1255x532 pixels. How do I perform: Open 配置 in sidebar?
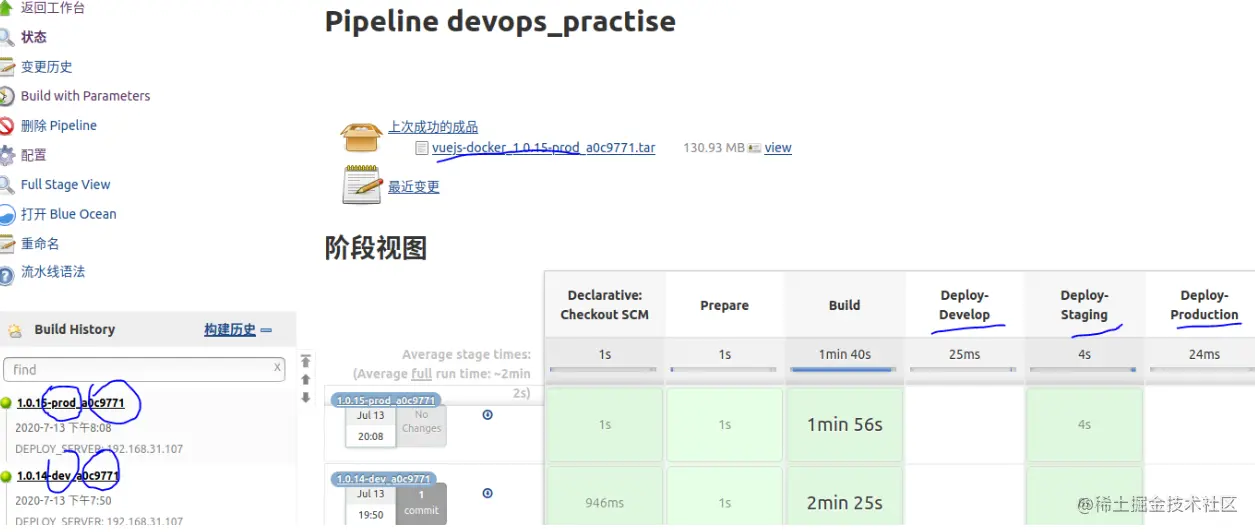click(34, 155)
